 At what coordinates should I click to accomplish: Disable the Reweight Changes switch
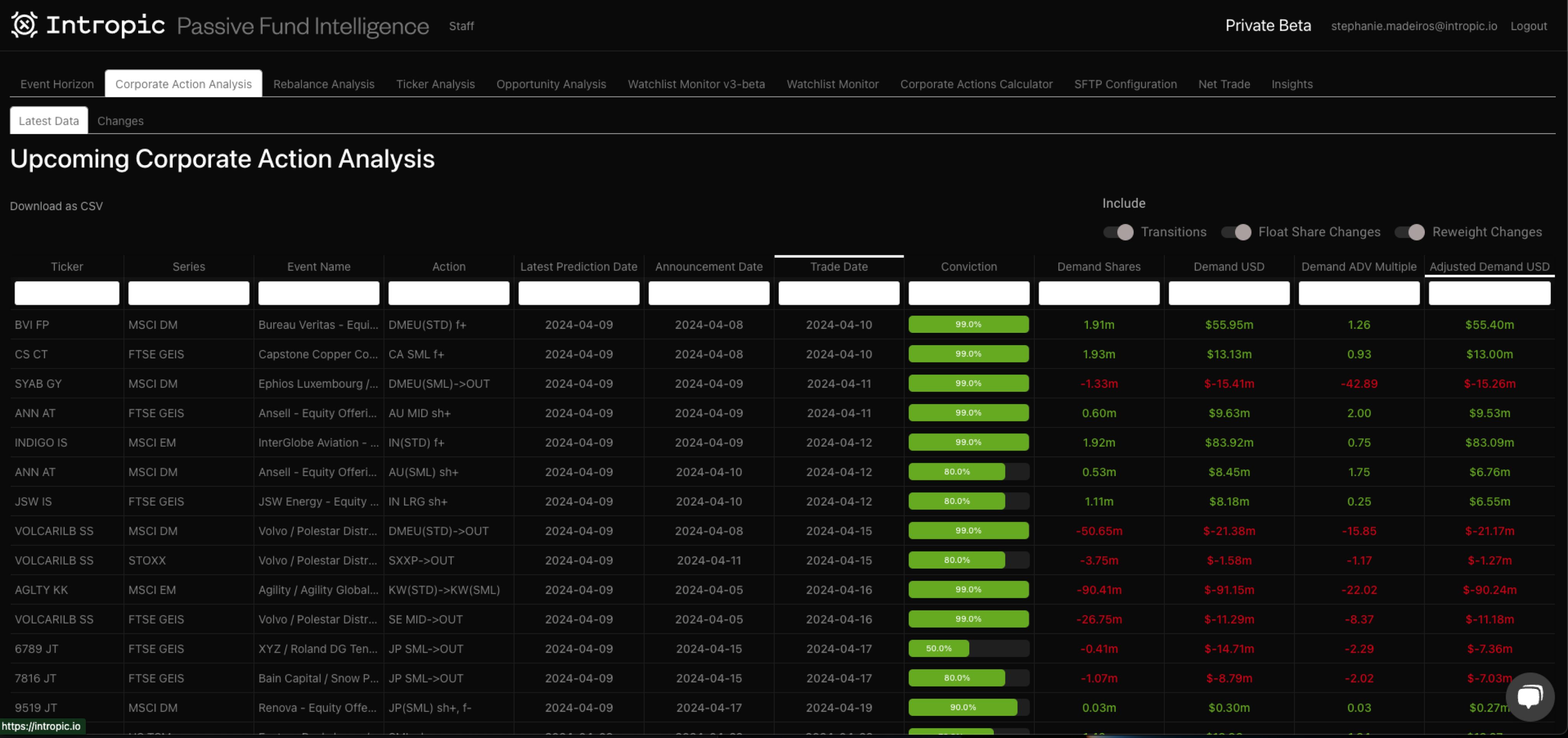point(1409,232)
